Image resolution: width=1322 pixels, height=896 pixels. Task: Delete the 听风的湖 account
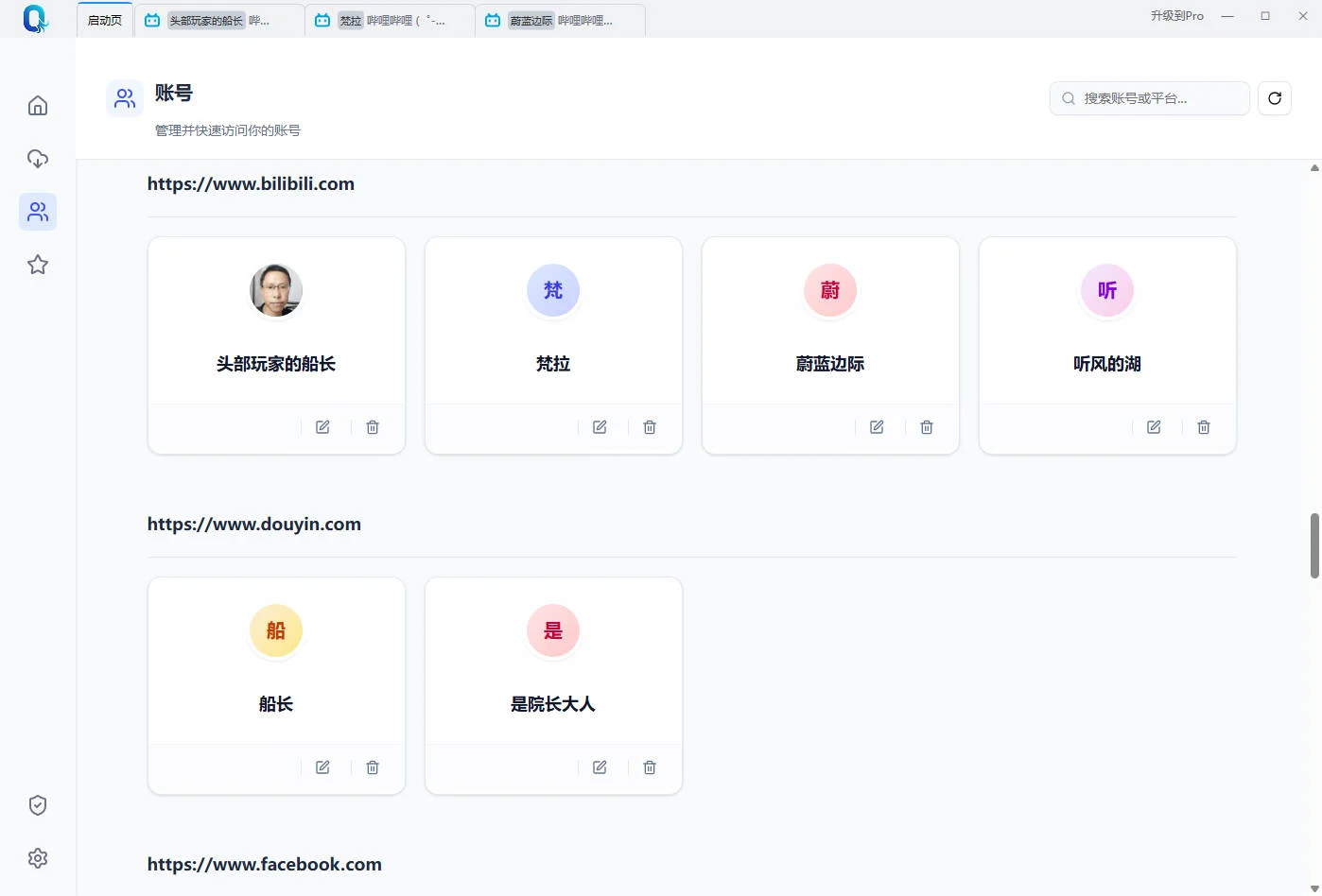click(x=1204, y=427)
